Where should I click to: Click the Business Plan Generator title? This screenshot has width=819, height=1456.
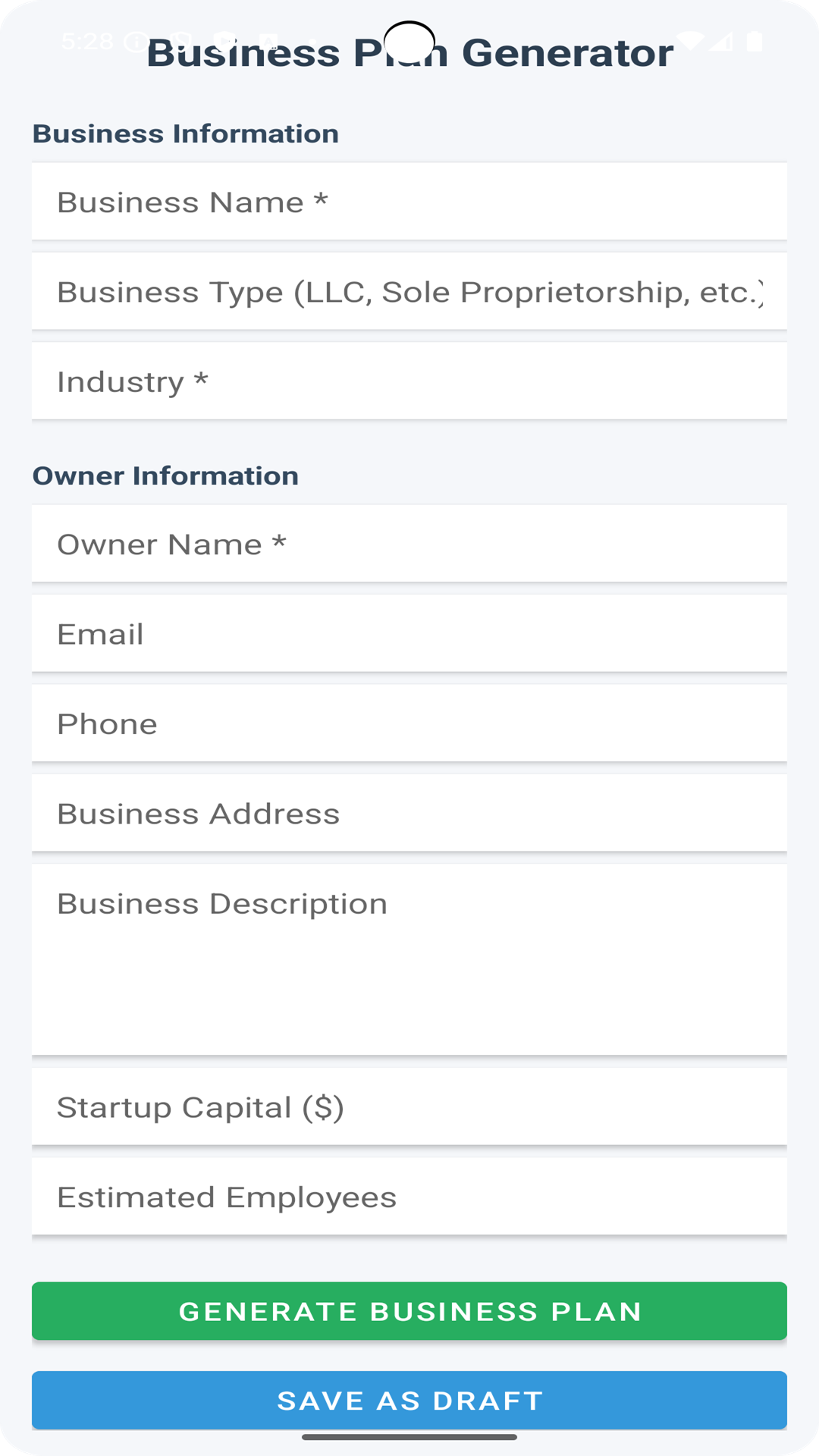click(409, 53)
